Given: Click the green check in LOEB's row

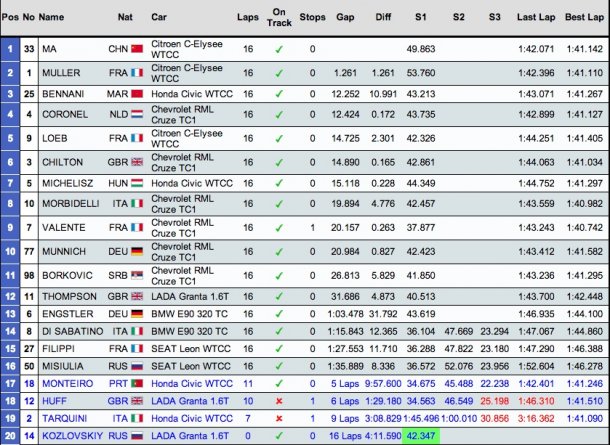Looking at the screenshot, I should (279, 138).
